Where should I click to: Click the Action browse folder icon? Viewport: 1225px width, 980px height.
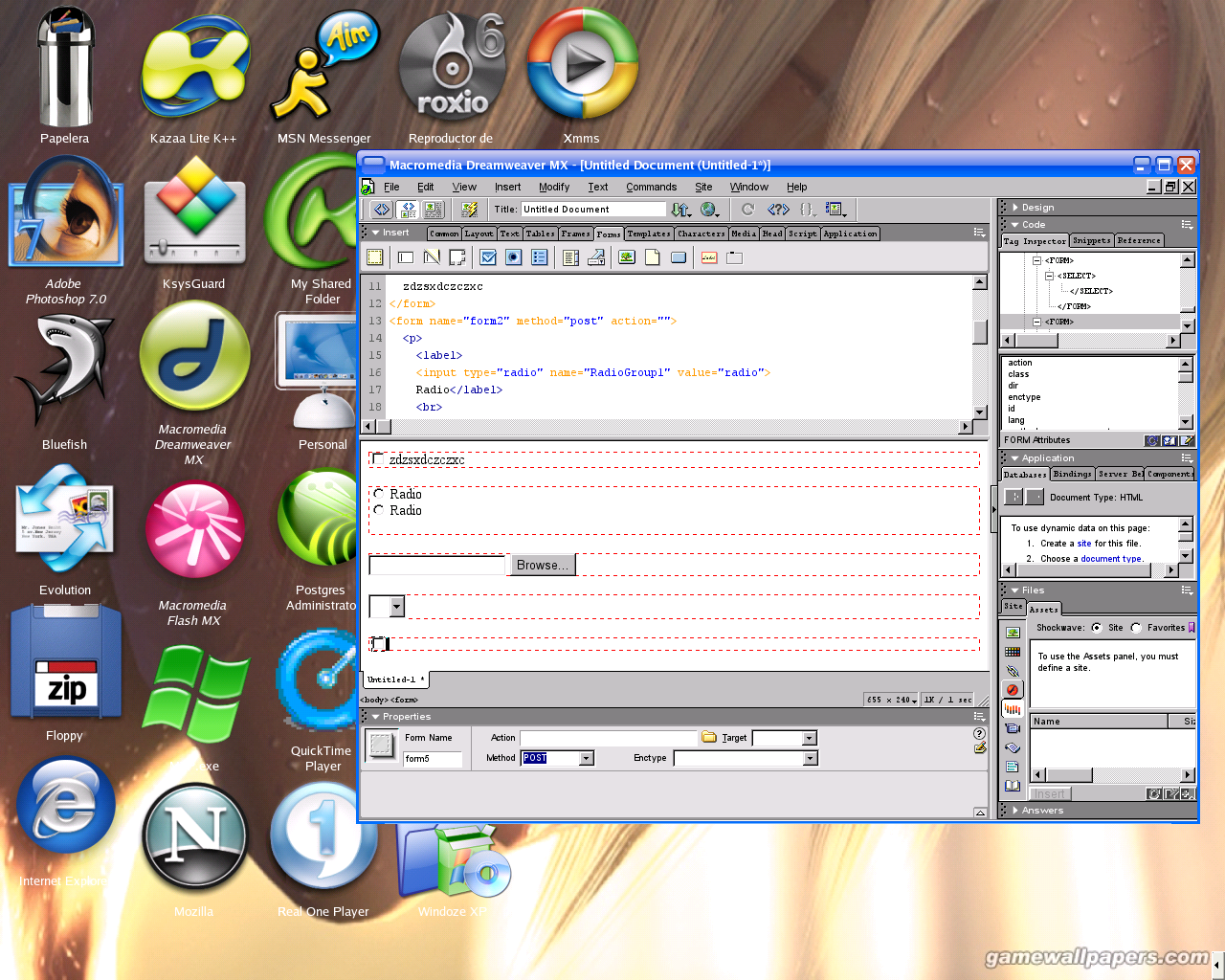[709, 737]
